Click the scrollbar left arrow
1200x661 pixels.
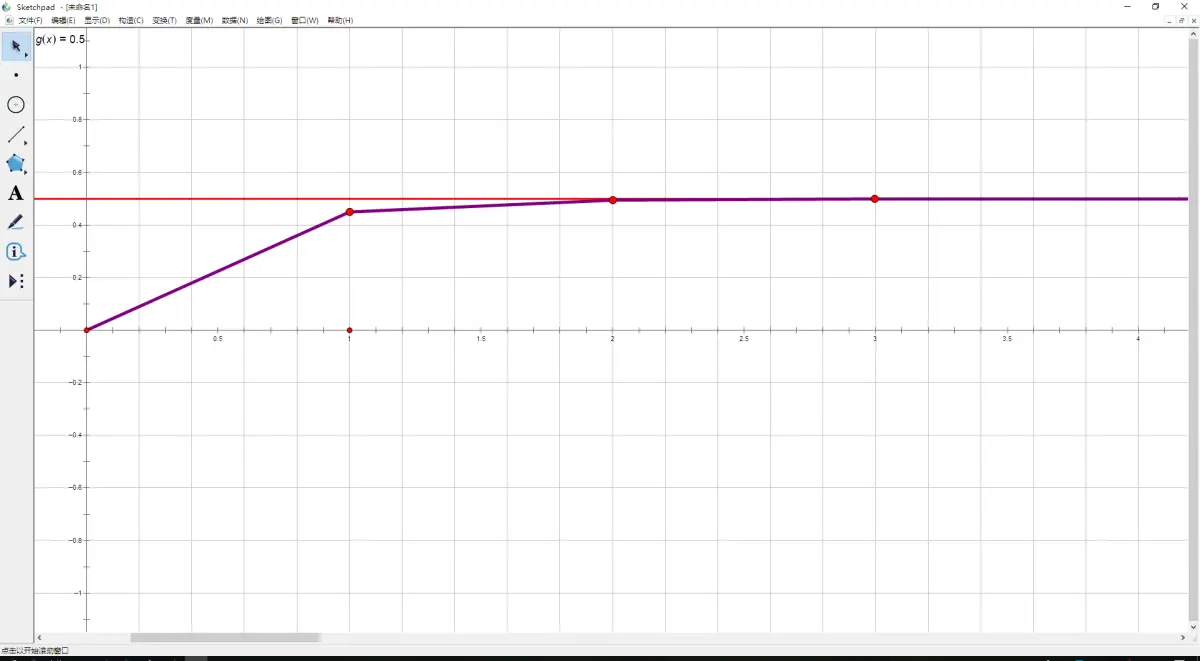pyautogui.click(x=40, y=637)
